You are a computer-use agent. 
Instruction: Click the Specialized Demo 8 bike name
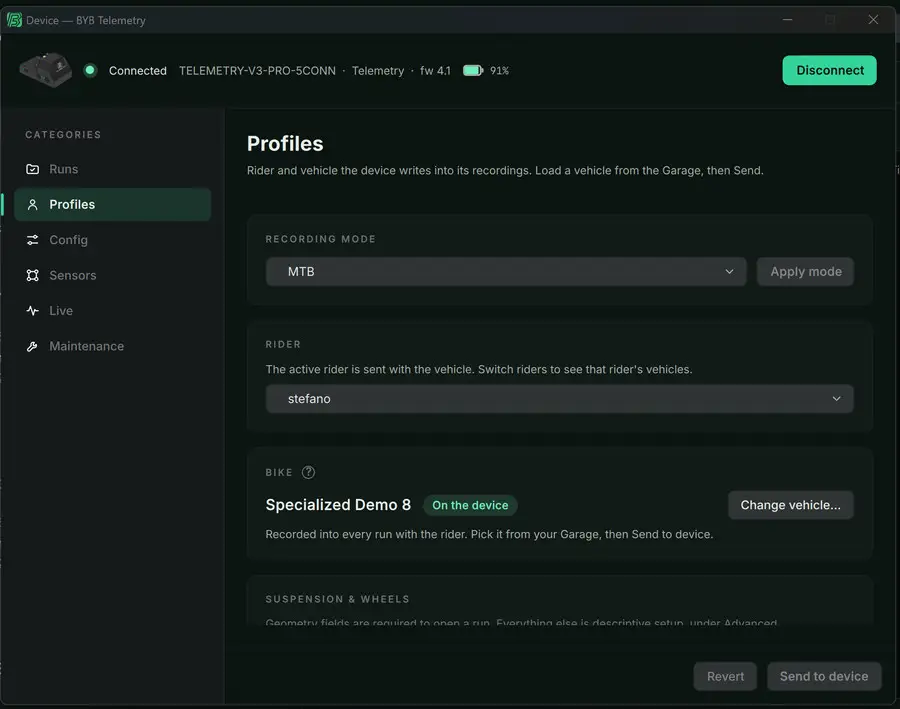(338, 505)
